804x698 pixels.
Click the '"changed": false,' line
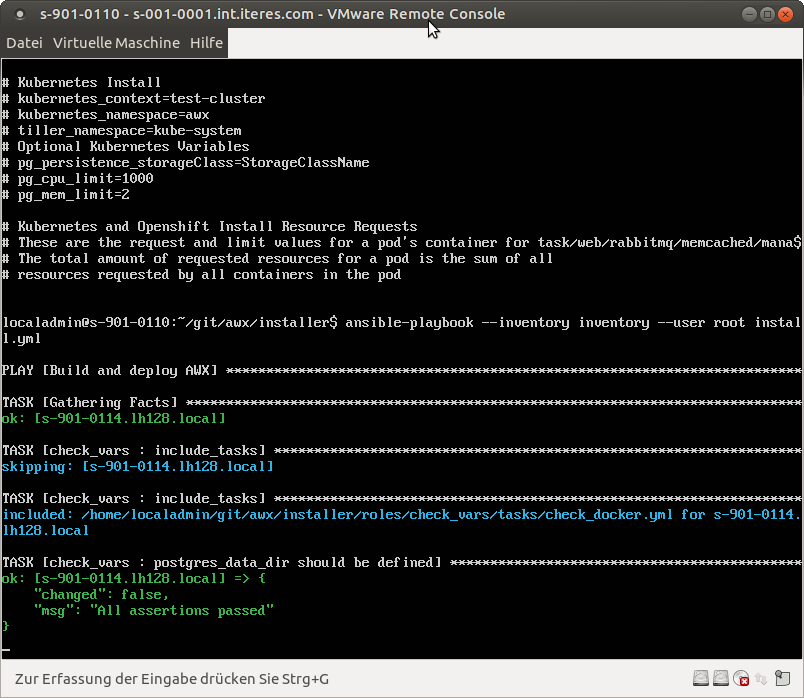102,594
